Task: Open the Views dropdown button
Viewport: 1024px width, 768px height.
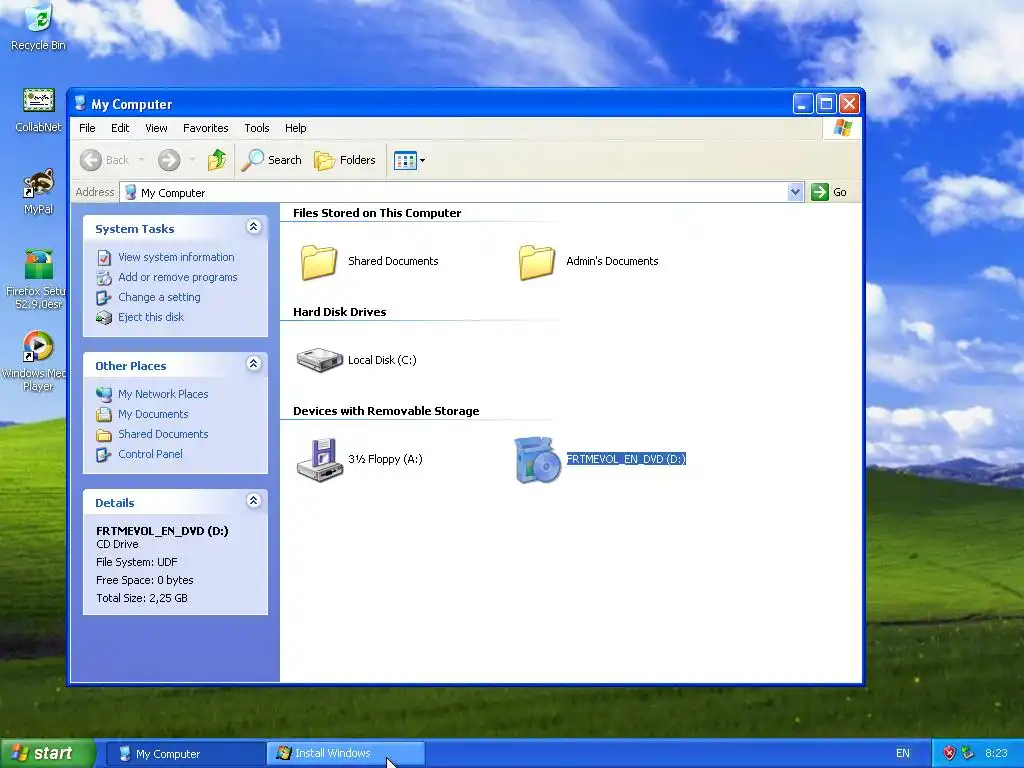Action: coord(409,160)
